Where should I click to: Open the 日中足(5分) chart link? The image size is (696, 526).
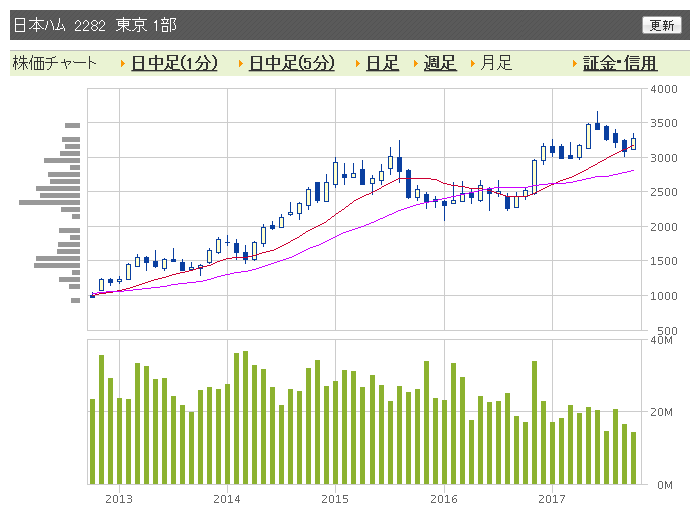292,63
